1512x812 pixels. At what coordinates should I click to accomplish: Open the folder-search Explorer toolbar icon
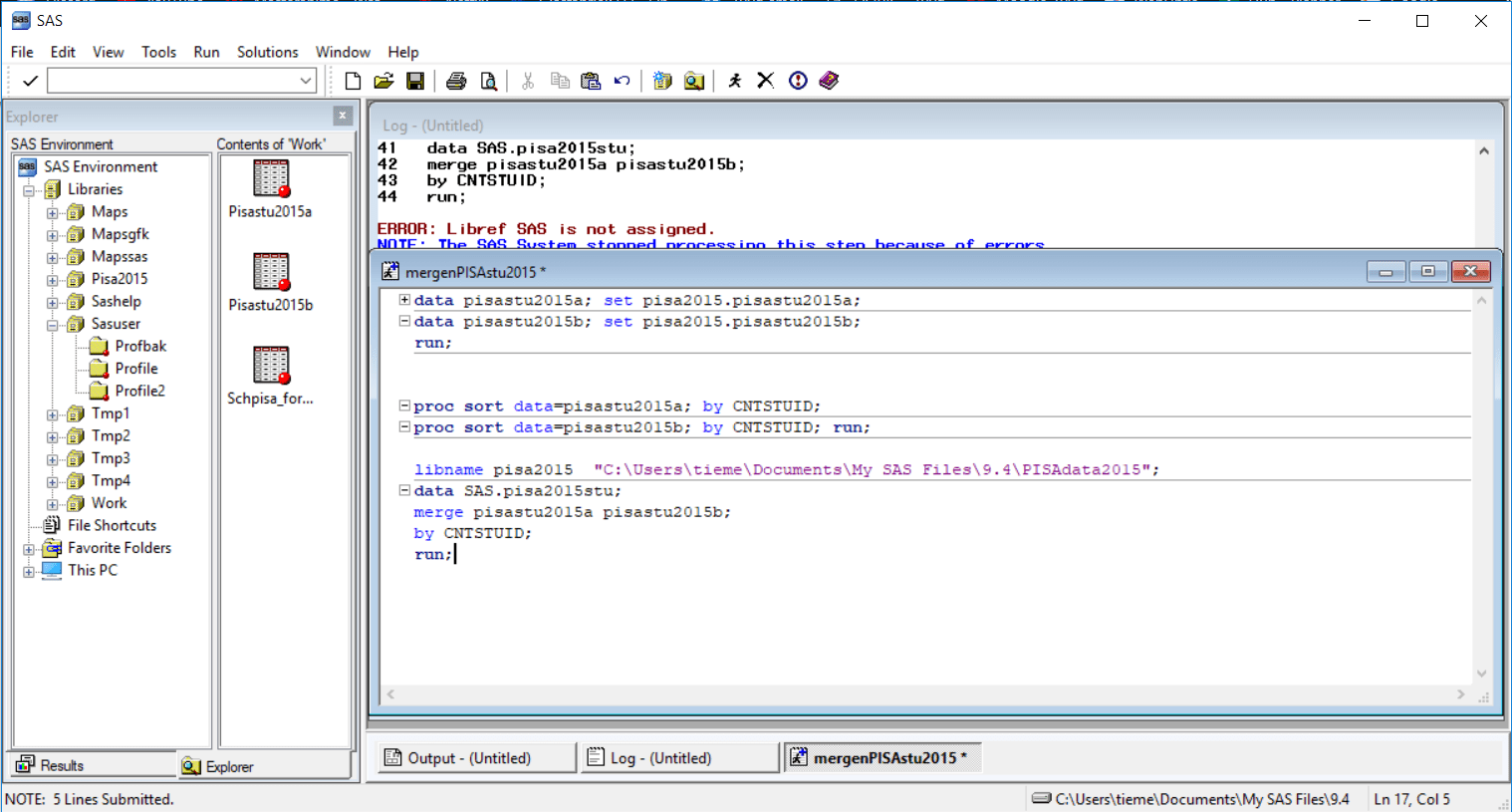(694, 81)
